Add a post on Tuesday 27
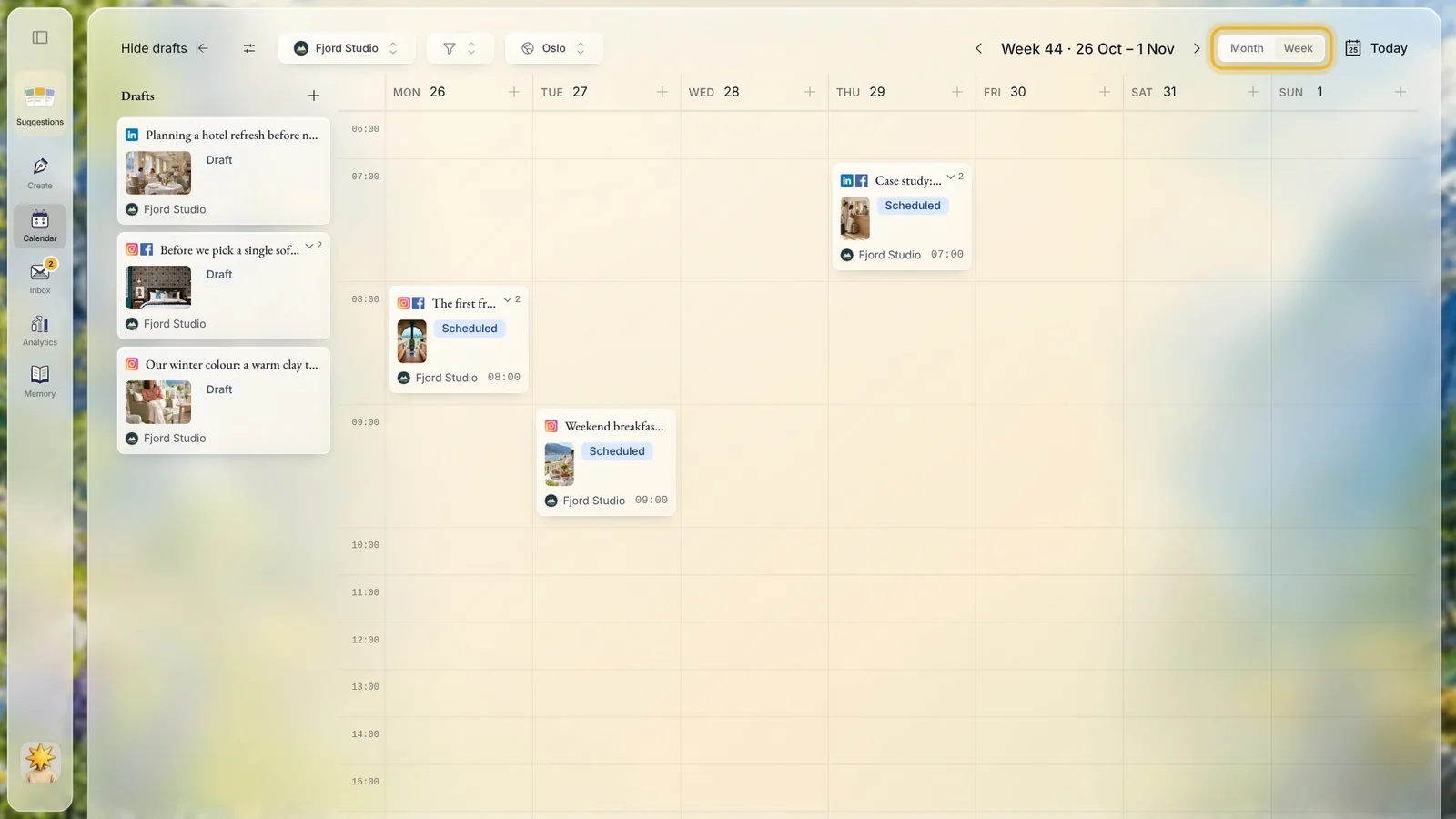Viewport: 1456px width, 819px height. 662,92
